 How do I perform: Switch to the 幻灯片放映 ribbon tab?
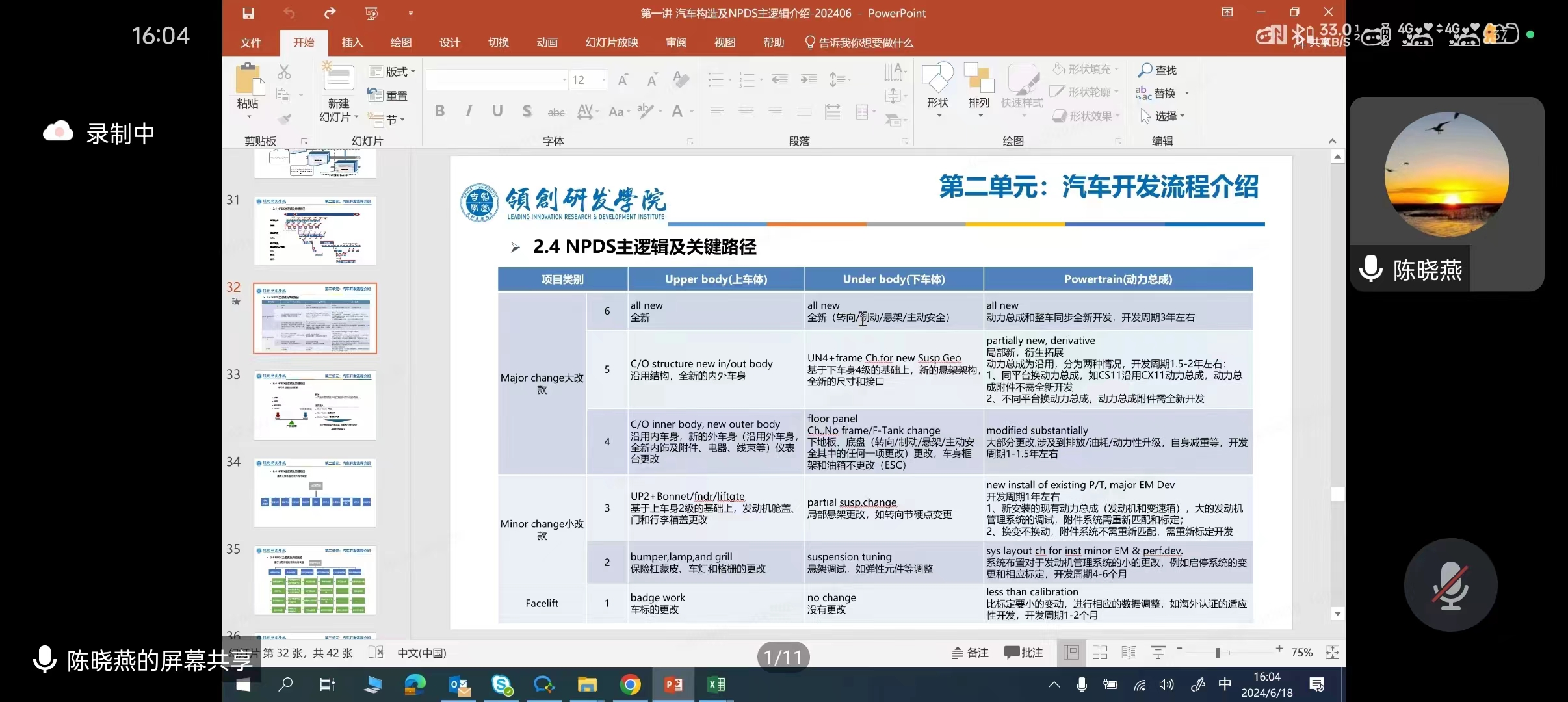point(612,43)
